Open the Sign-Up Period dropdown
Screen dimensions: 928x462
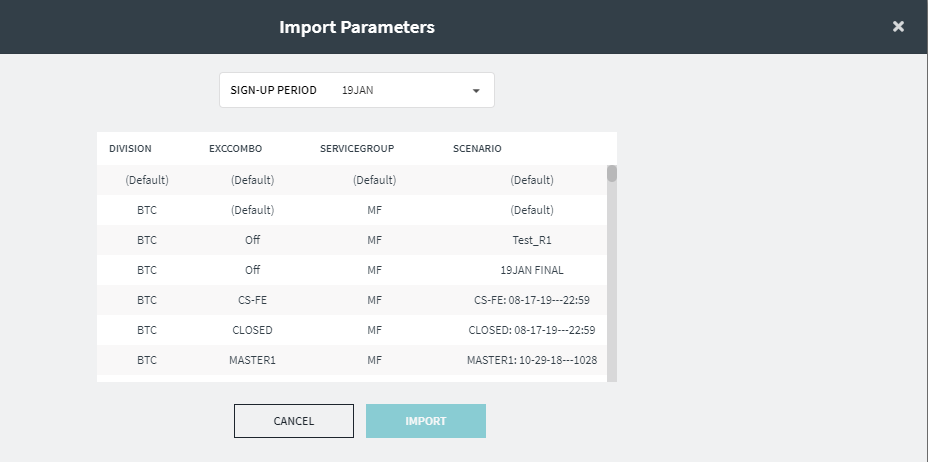pos(357,90)
